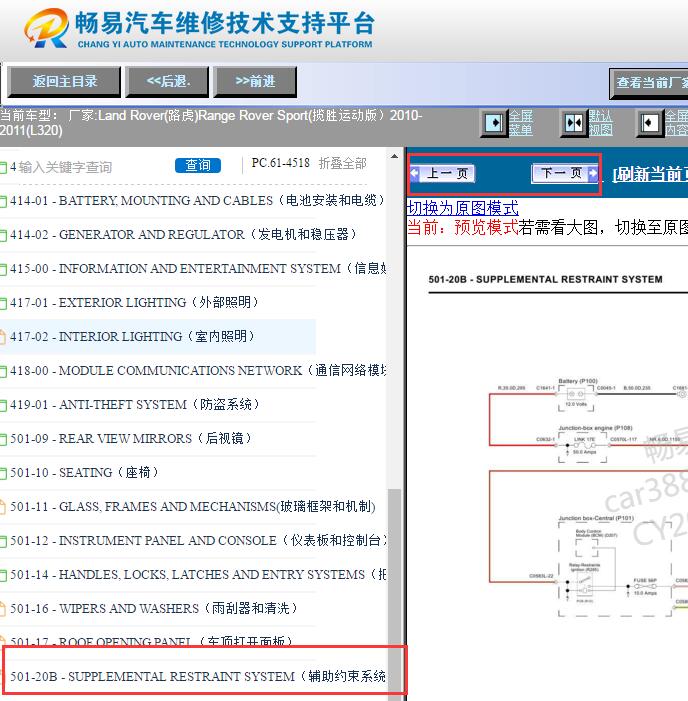
Task: Click the 全屏菜单 layout icon
Action: 494,122
